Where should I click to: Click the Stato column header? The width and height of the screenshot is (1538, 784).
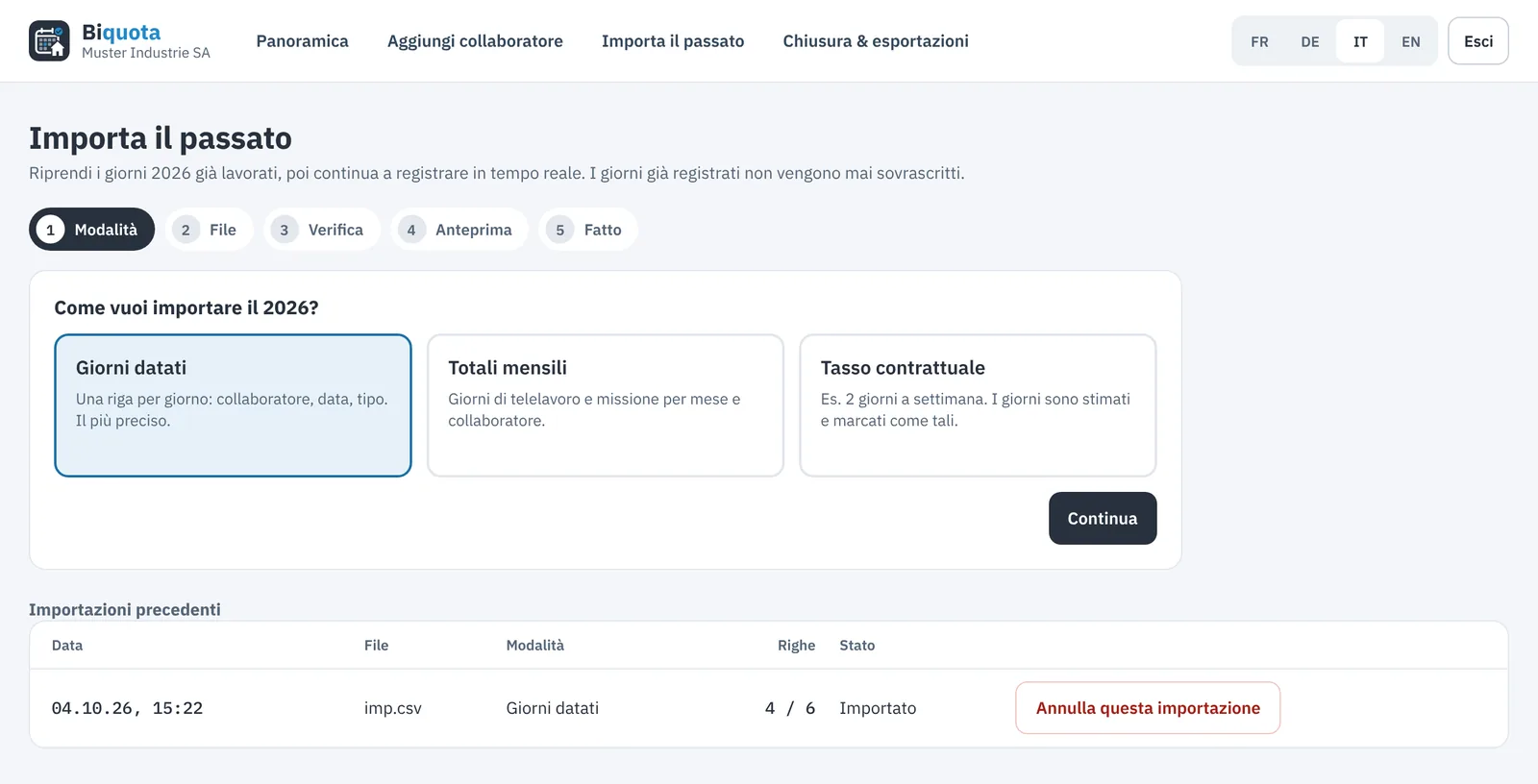coord(857,646)
